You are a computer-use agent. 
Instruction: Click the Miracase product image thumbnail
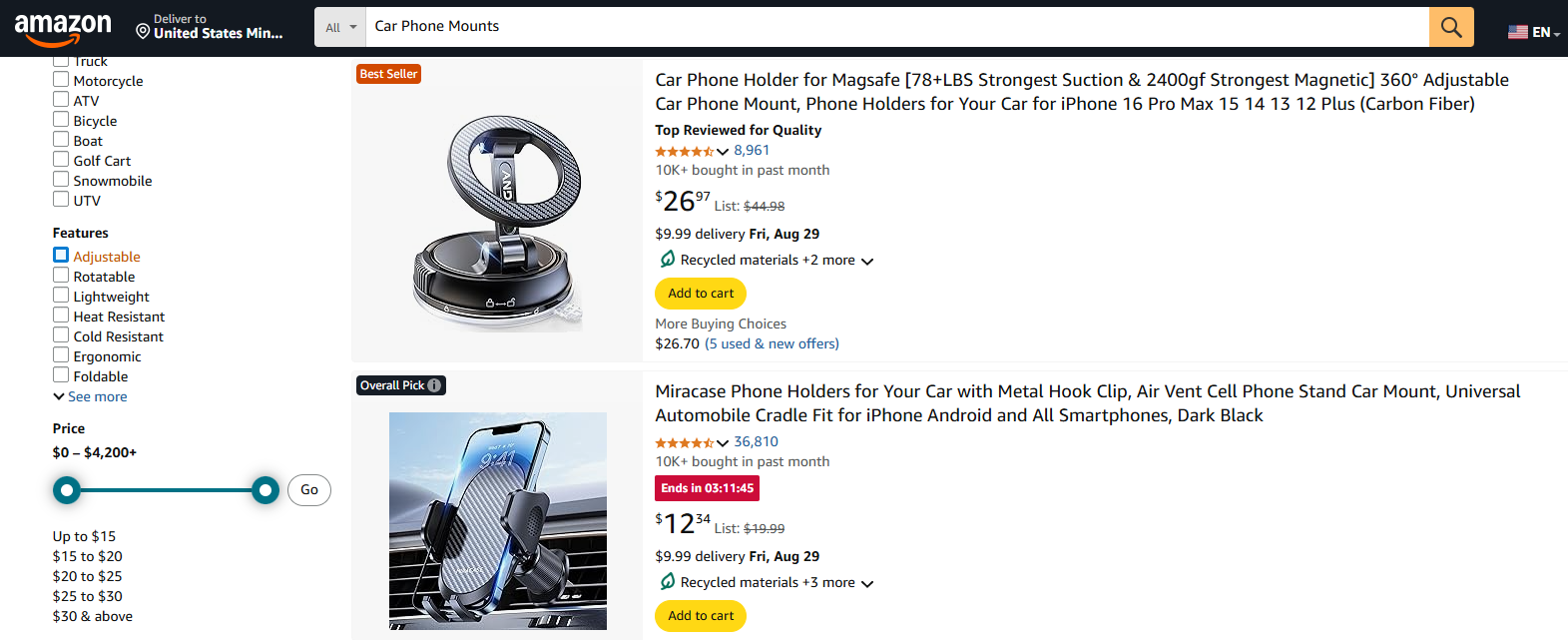tap(497, 519)
